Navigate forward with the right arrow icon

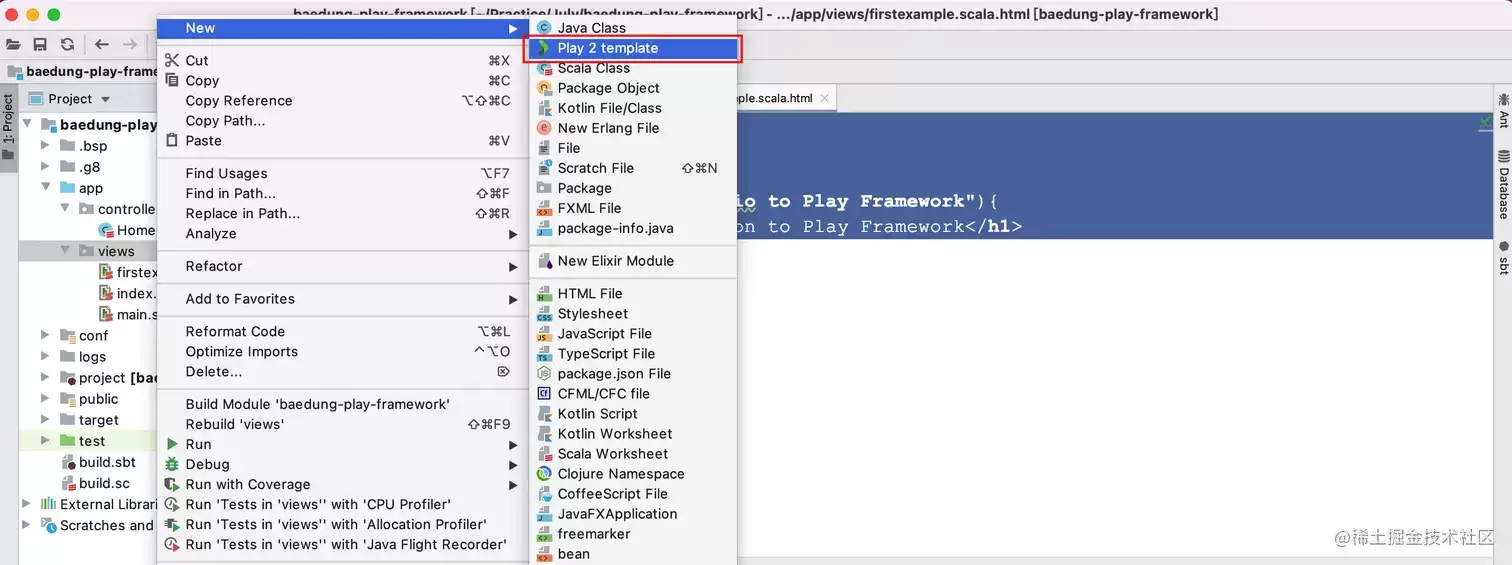pyautogui.click(x=130, y=44)
